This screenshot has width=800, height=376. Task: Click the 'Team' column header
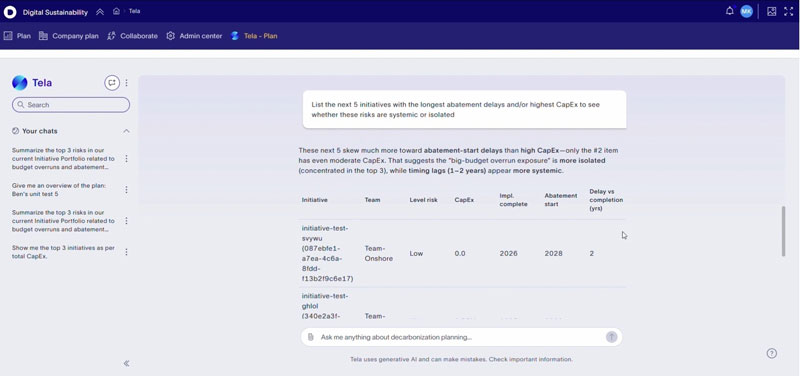[x=372, y=200]
